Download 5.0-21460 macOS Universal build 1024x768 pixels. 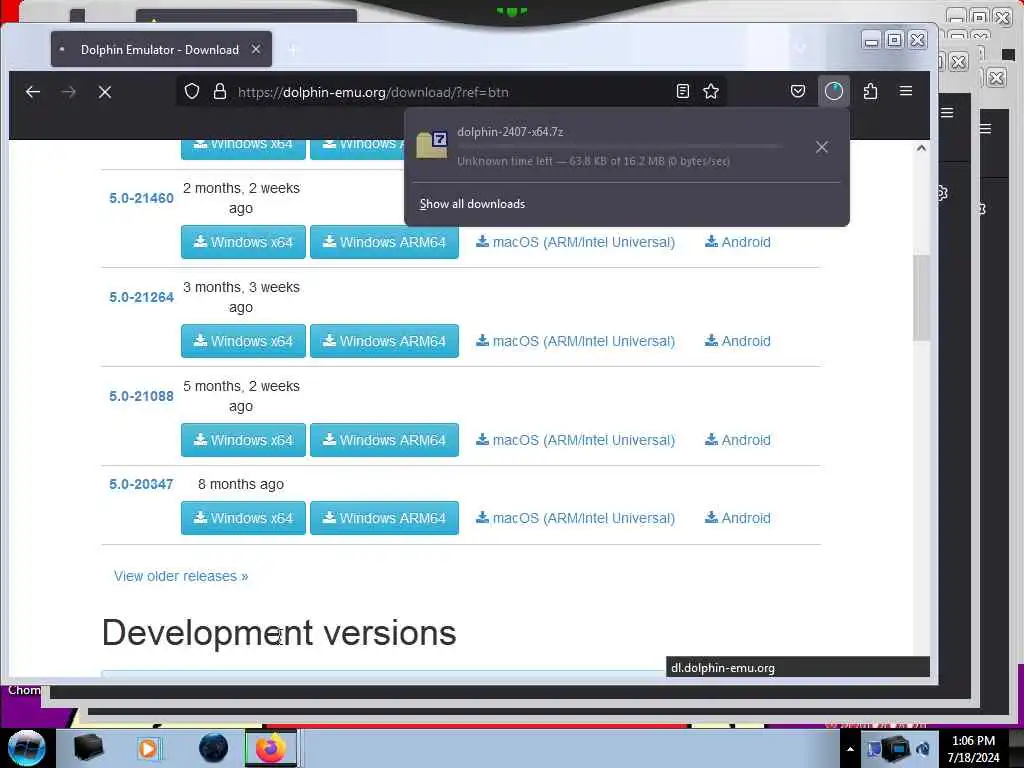coord(575,242)
